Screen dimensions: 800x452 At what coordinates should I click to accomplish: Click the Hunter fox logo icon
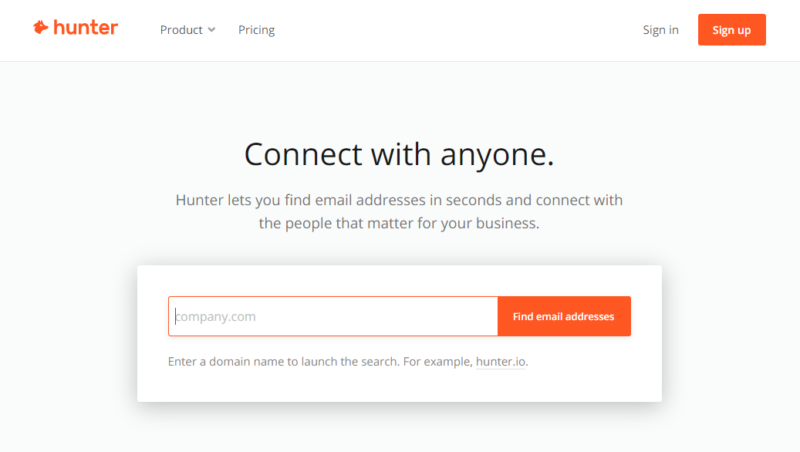click(40, 28)
